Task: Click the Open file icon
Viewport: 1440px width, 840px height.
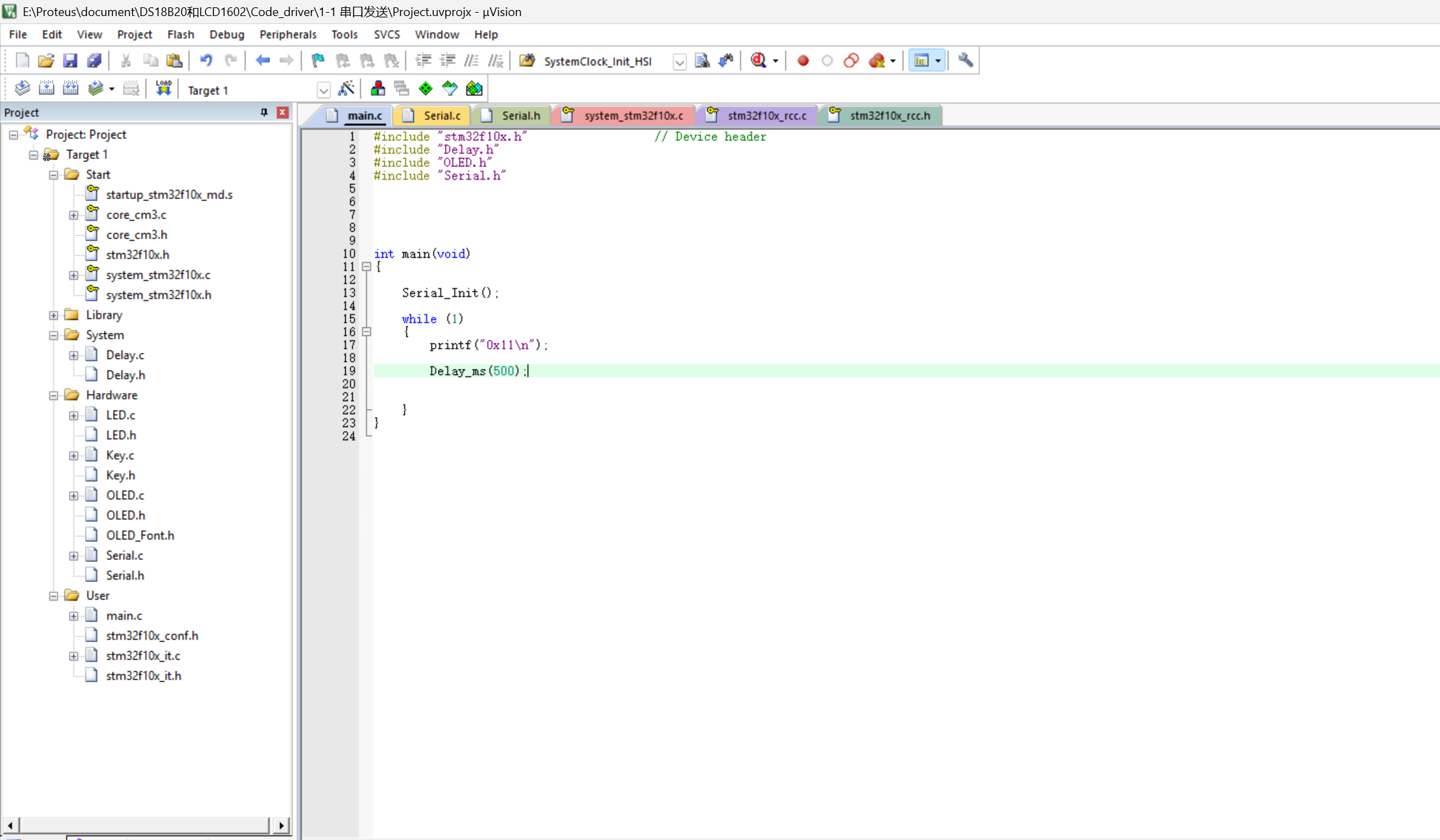Action: click(x=45, y=61)
